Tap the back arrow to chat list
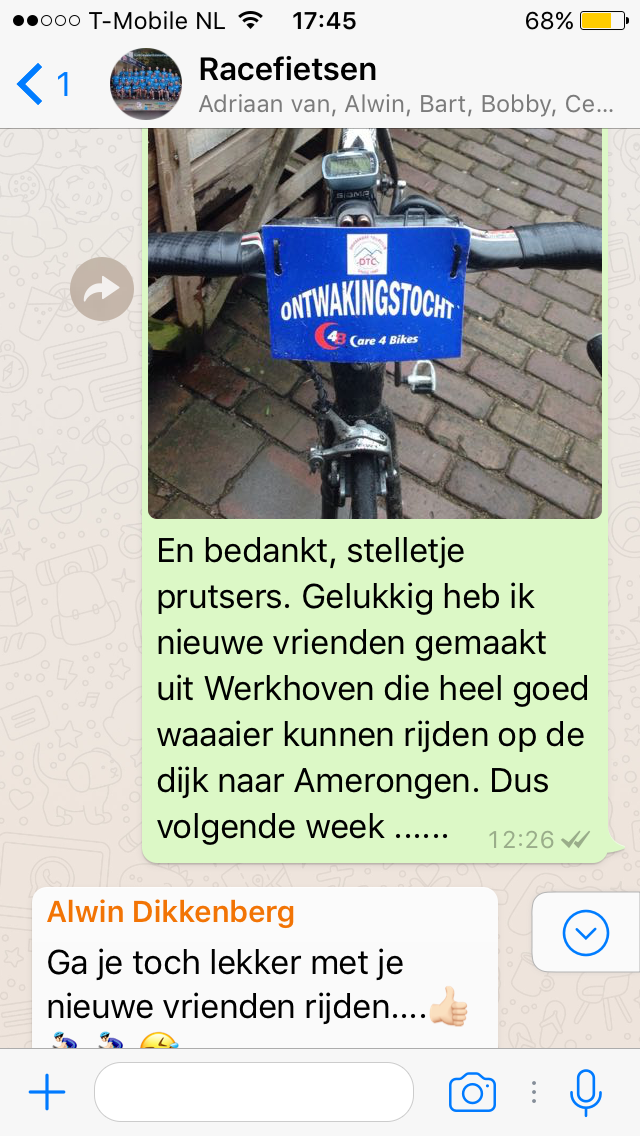The height and width of the screenshot is (1136, 640). (29, 84)
